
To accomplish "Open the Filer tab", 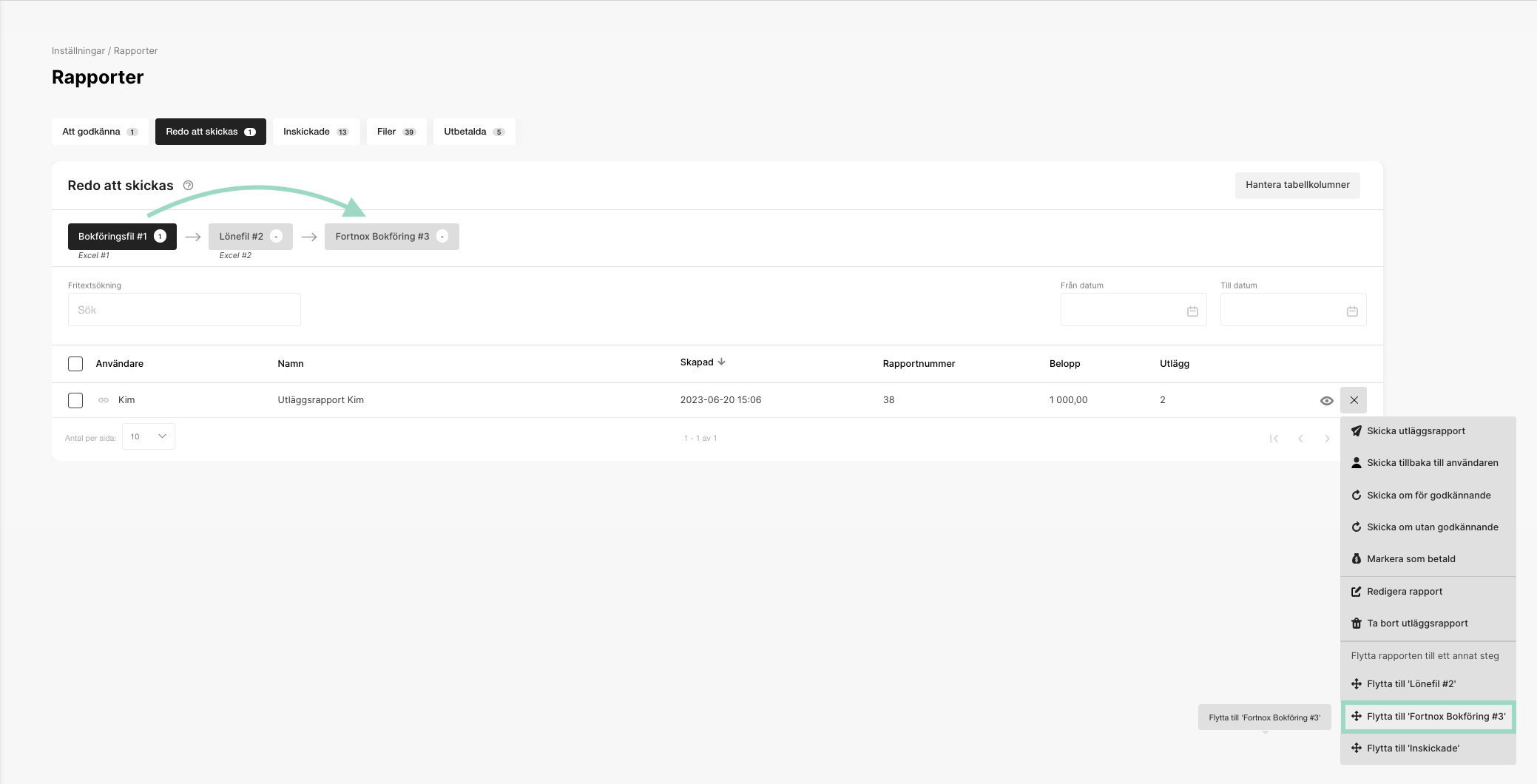I will click(396, 132).
